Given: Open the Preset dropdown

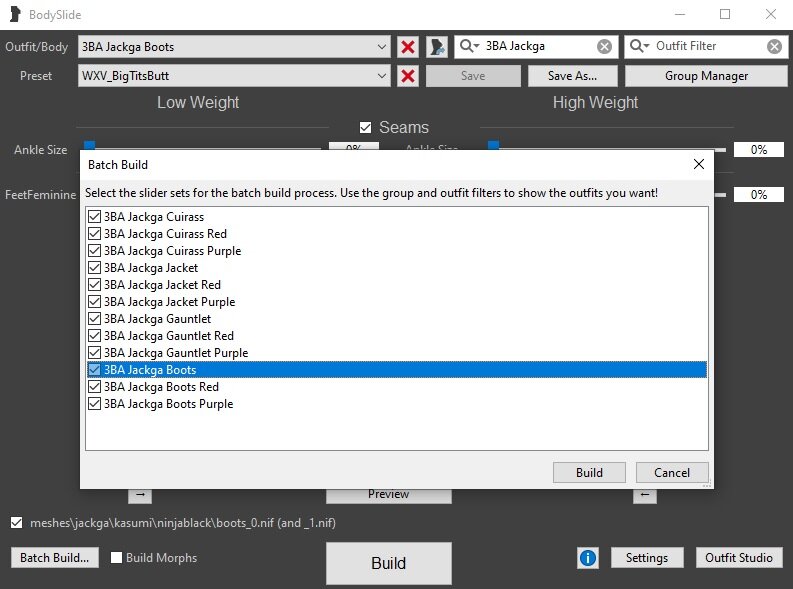Looking at the screenshot, I should coord(234,76).
